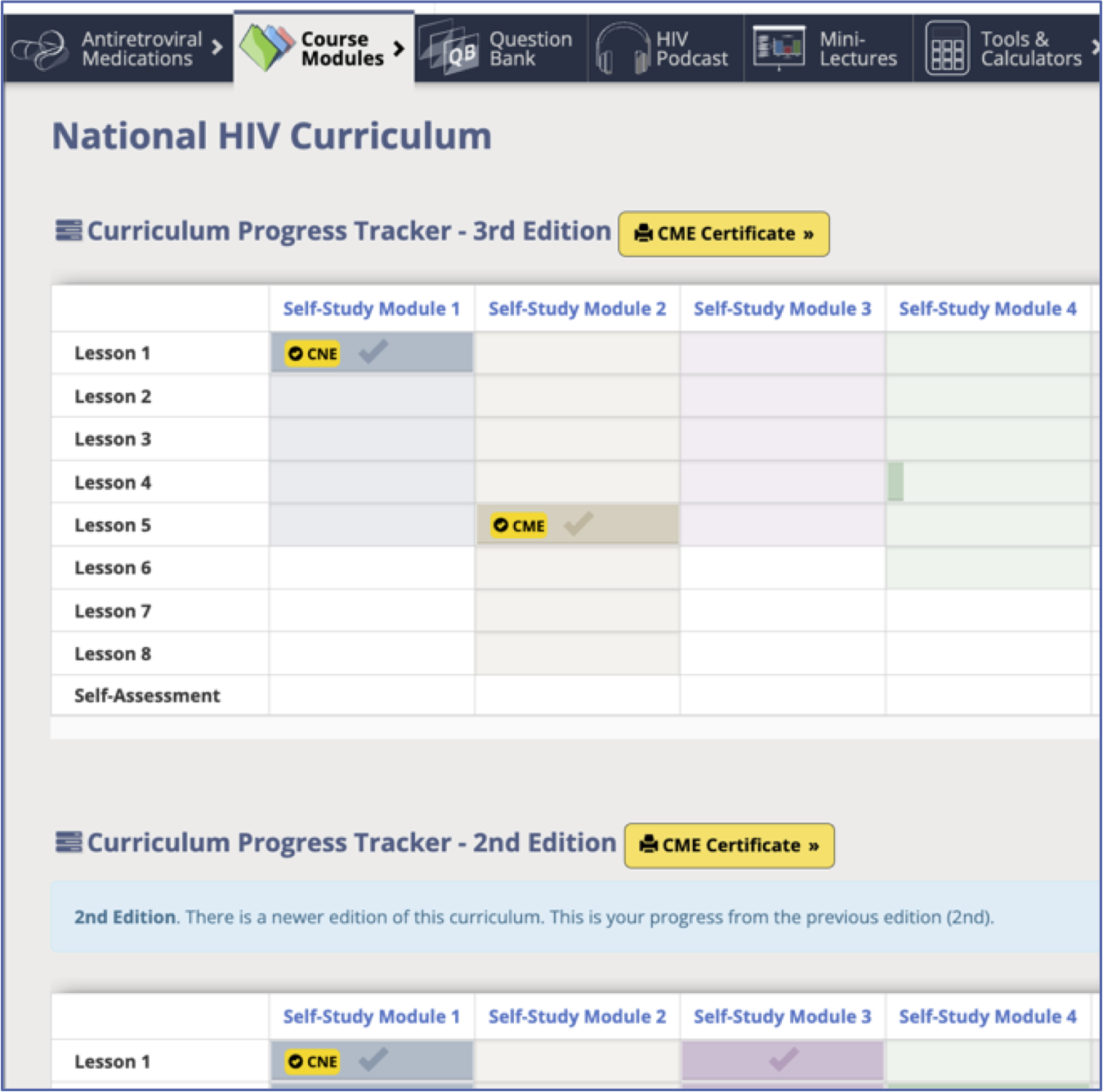Click the Mini-Lectures presentation screen icon
This screenshot has height=1092, width=1103.
(x=779, y=47)
